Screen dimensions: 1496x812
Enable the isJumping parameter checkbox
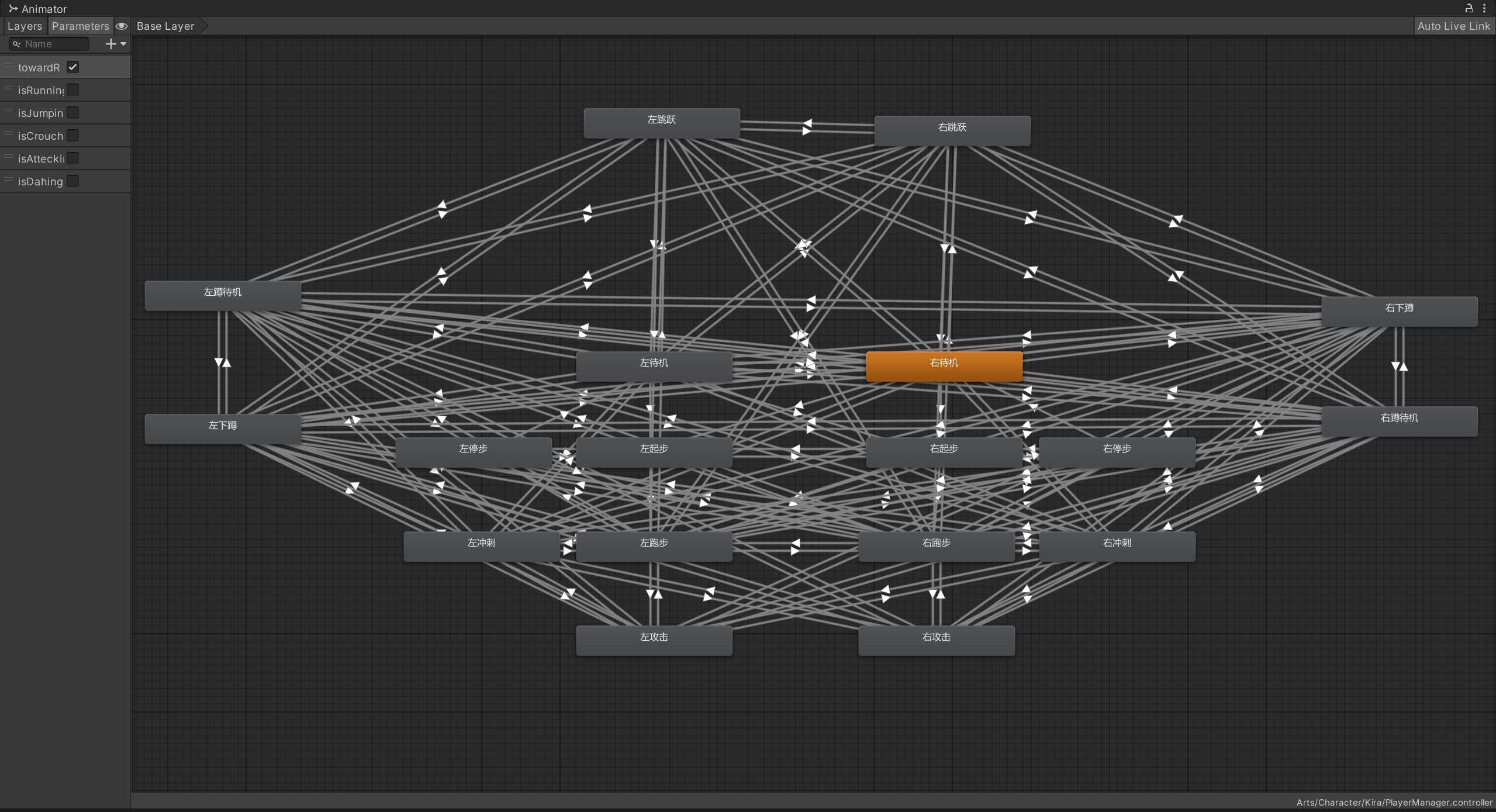(x=72, y=113)
